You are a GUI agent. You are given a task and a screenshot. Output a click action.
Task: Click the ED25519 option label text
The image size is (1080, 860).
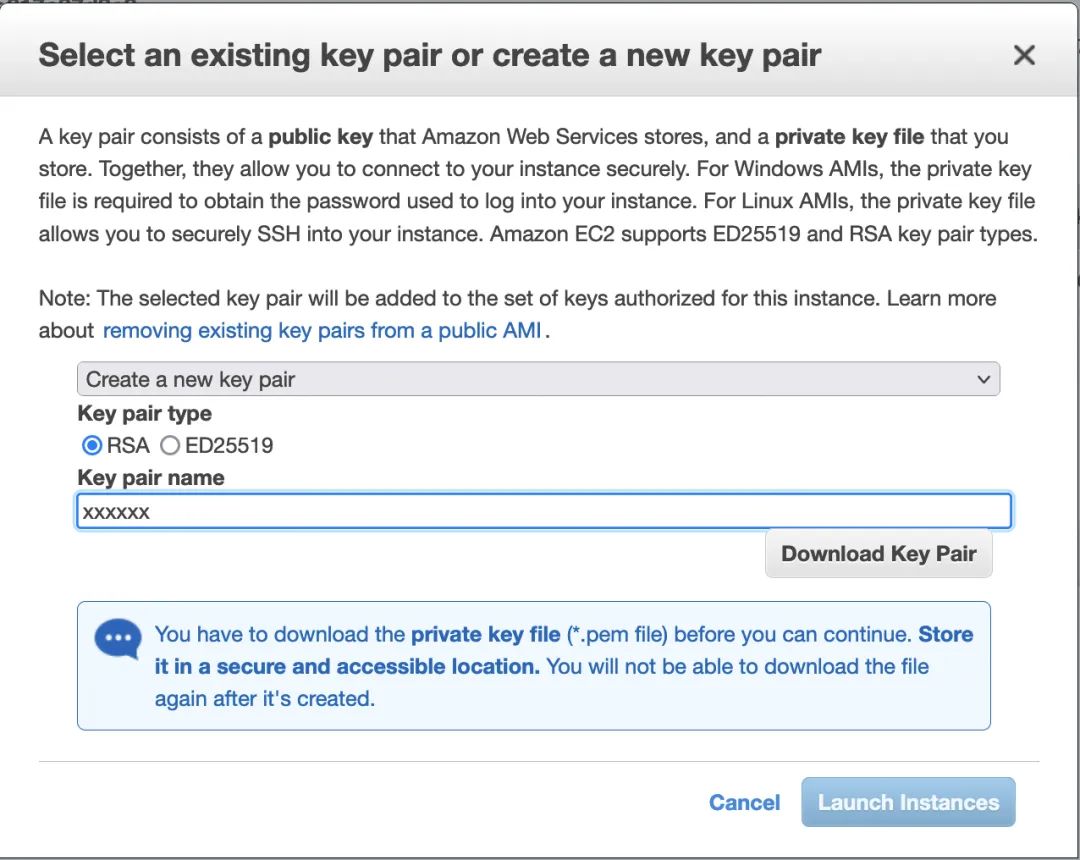(229, 446)
